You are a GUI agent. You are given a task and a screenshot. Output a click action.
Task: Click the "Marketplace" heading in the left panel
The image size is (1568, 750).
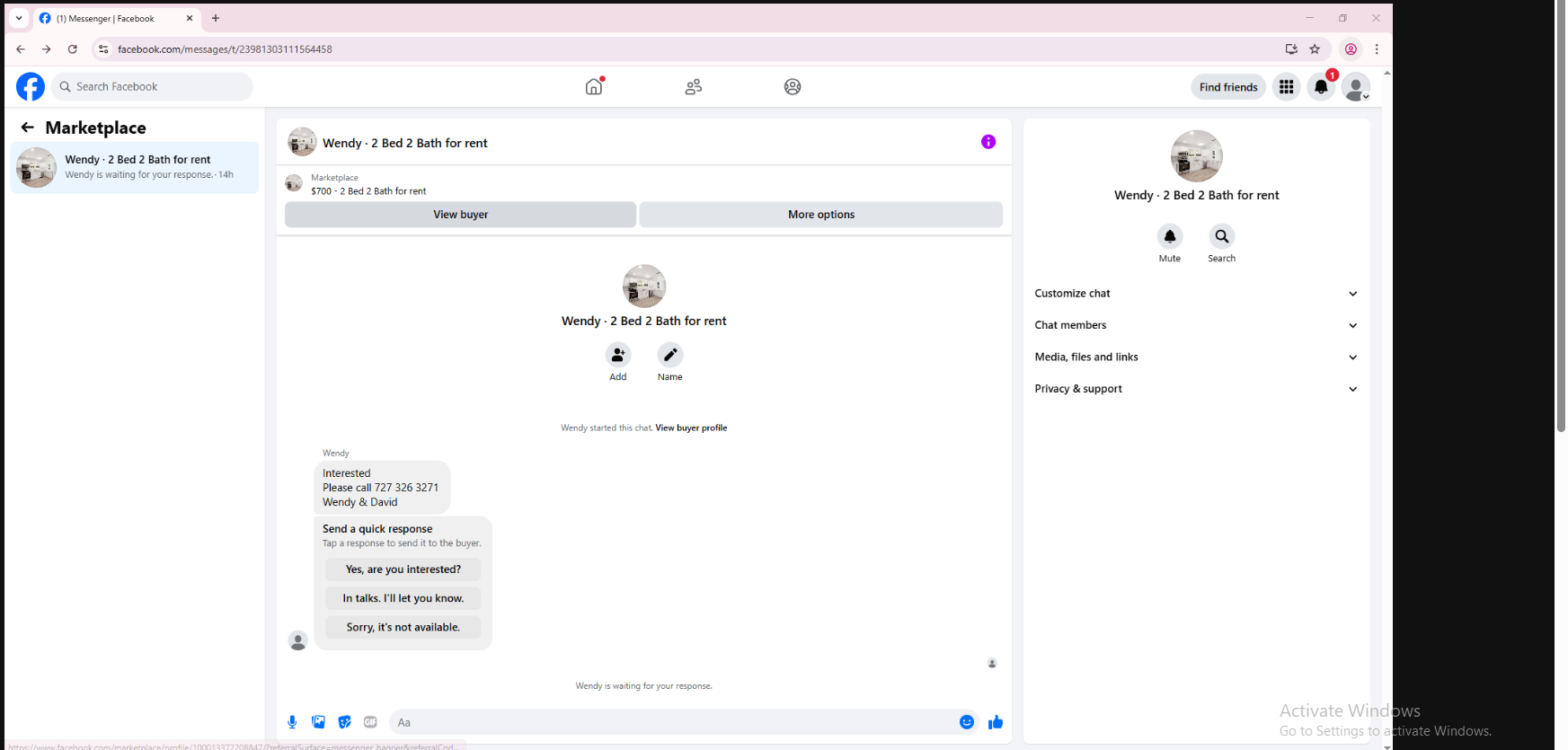[x=96, y=128]
